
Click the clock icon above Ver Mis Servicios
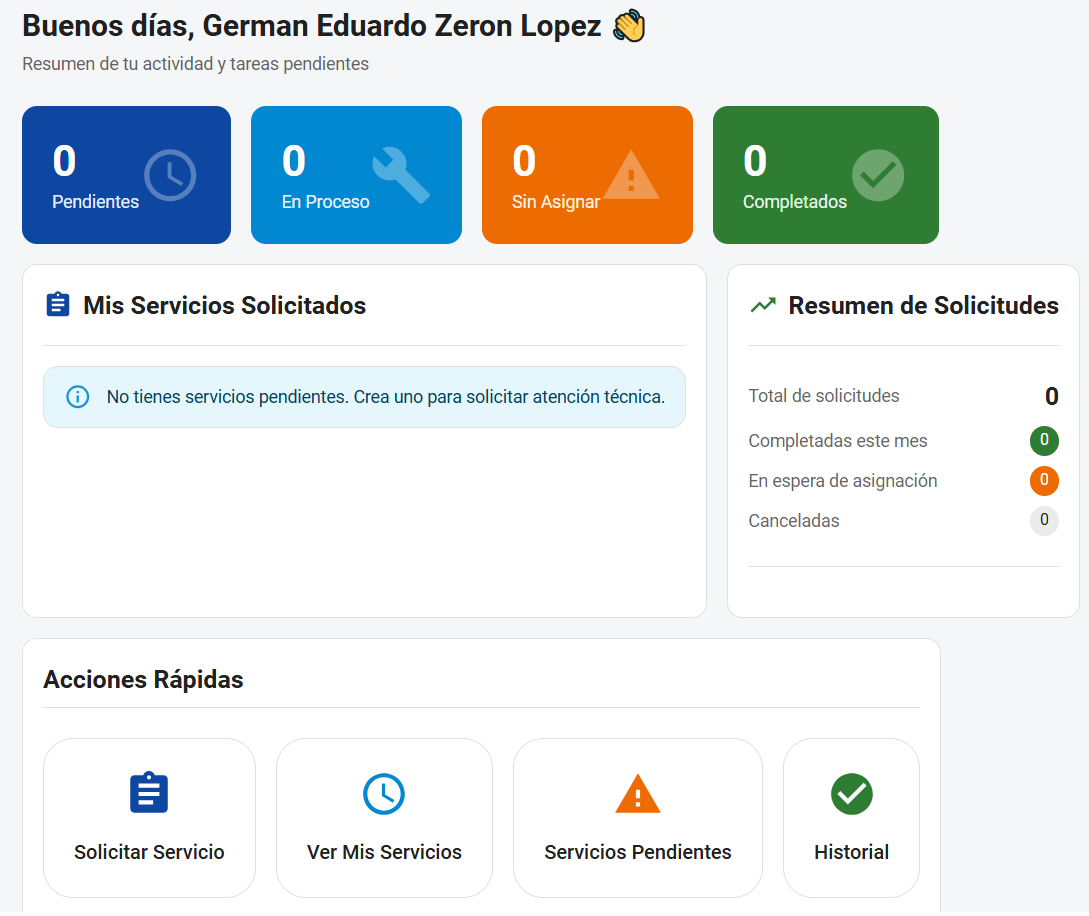pos(383,792)
